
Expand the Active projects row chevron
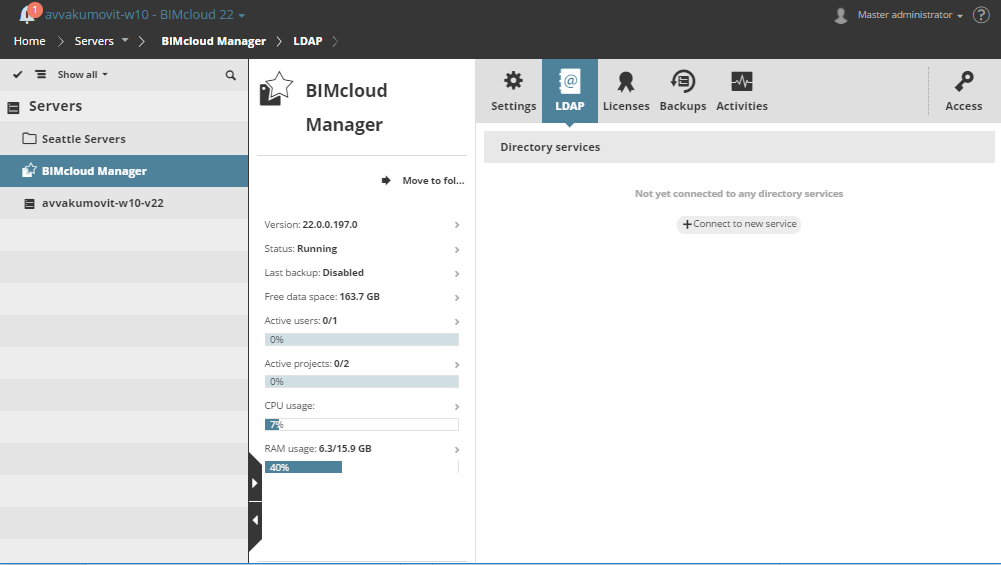tap(457, 365)
